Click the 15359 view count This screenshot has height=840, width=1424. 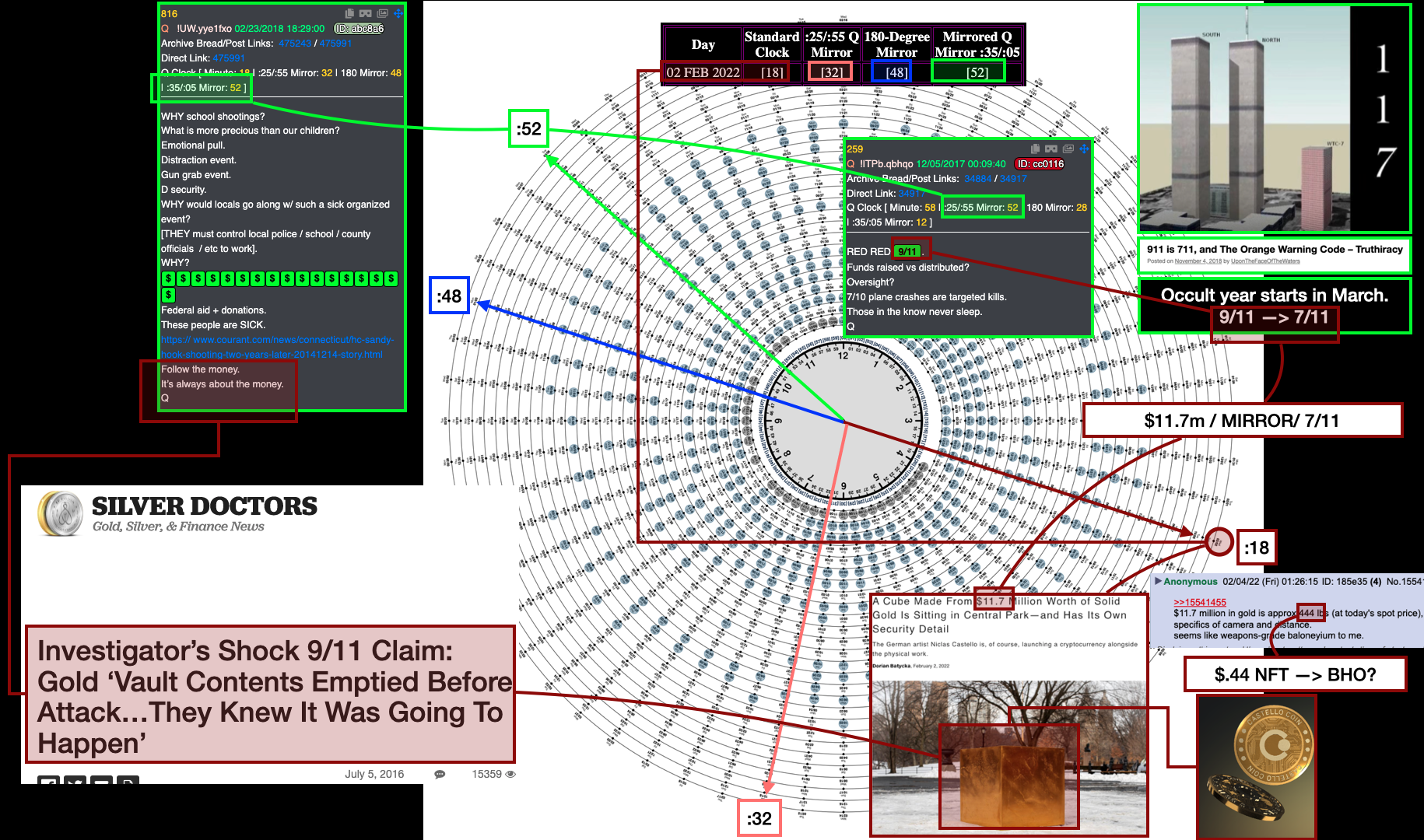point(486,775)
